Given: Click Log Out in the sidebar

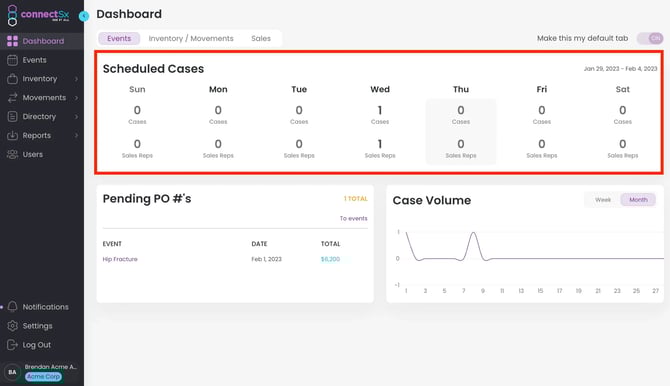Looking at the screenshot, I should [42, 345].
